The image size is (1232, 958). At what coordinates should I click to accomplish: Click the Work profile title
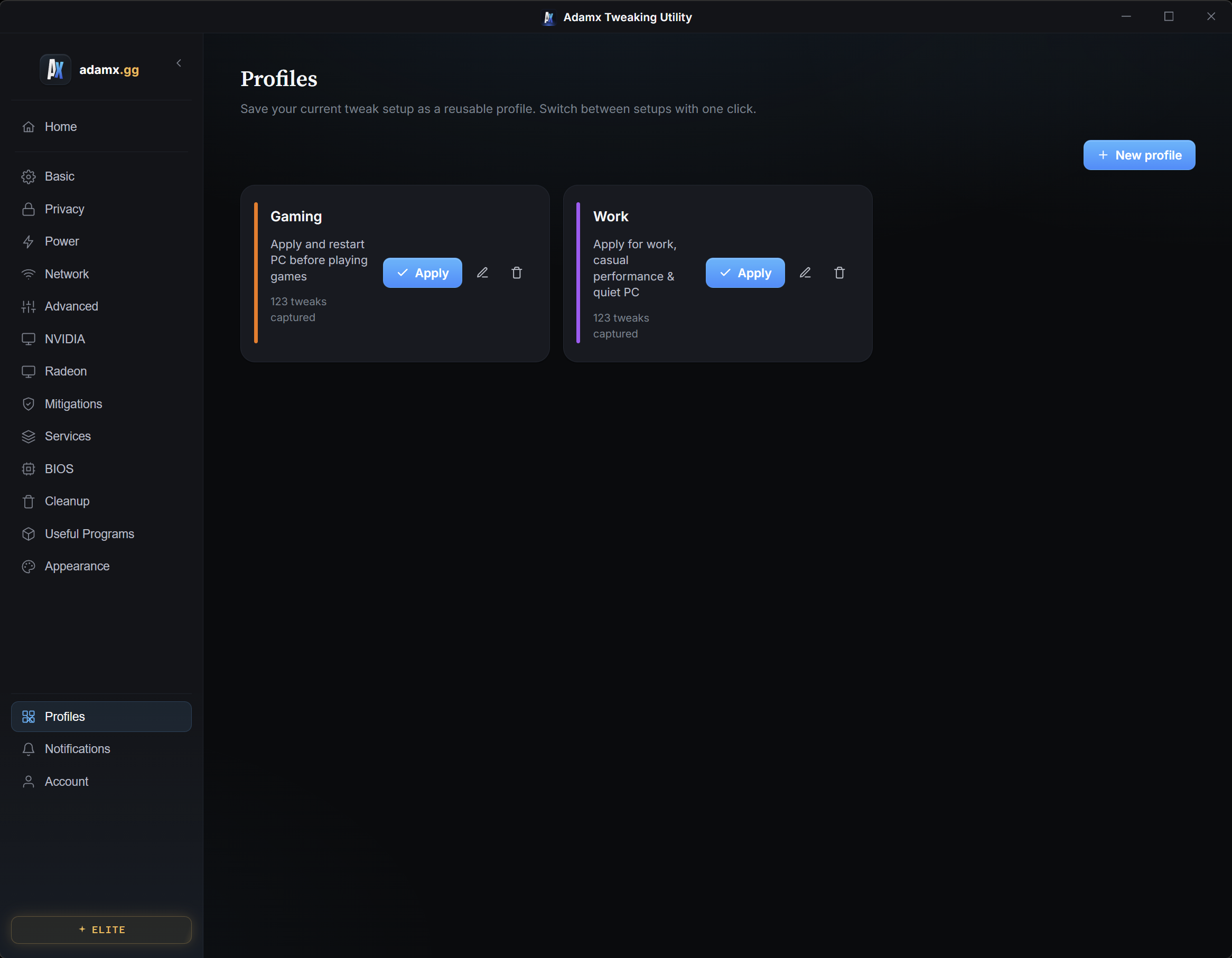point(611,217)
